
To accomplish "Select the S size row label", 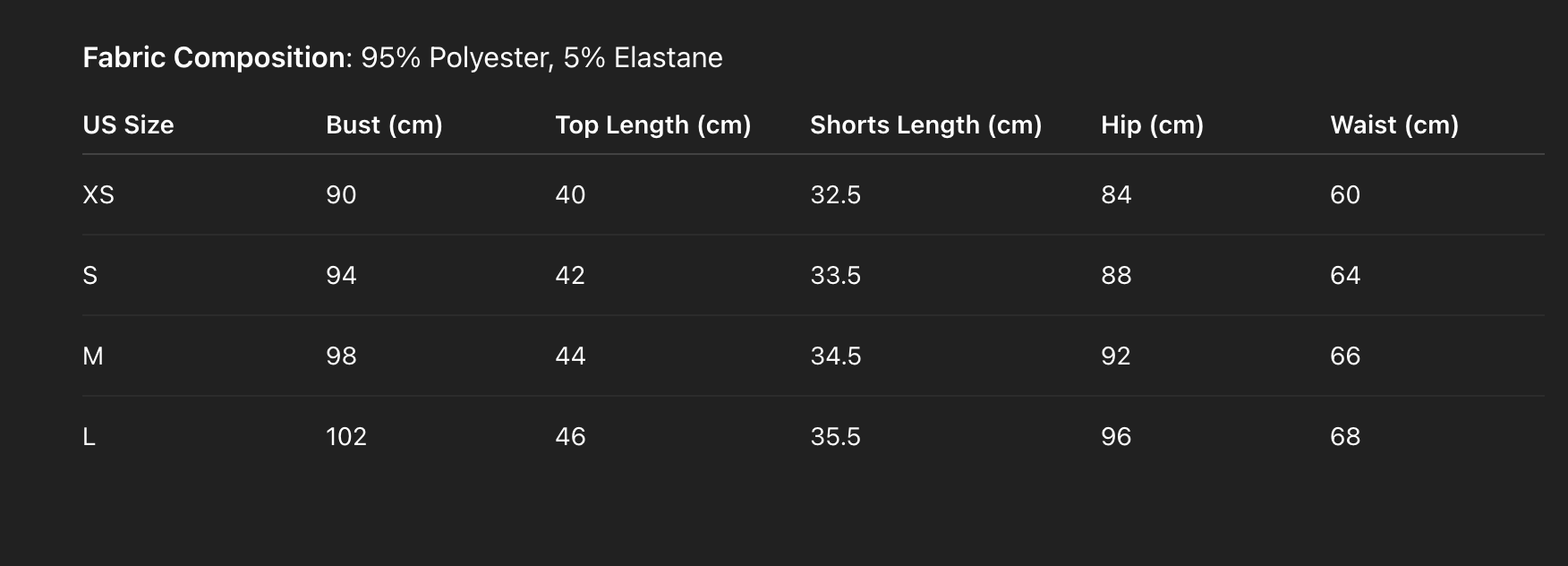I will coord(89,275).
